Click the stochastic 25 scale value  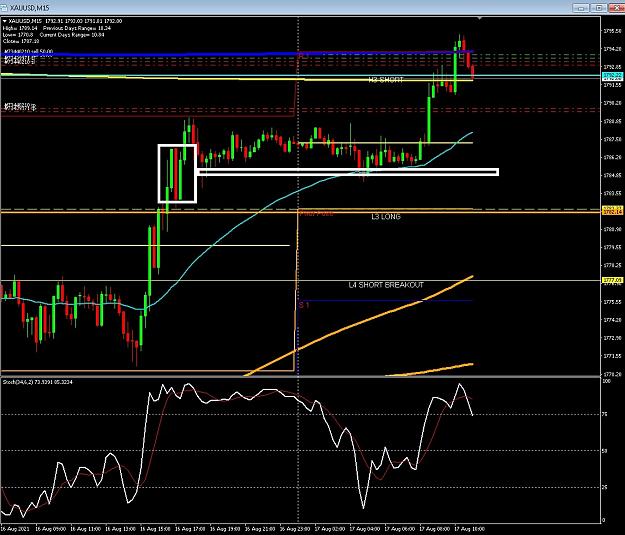click(x=605, y=487)
